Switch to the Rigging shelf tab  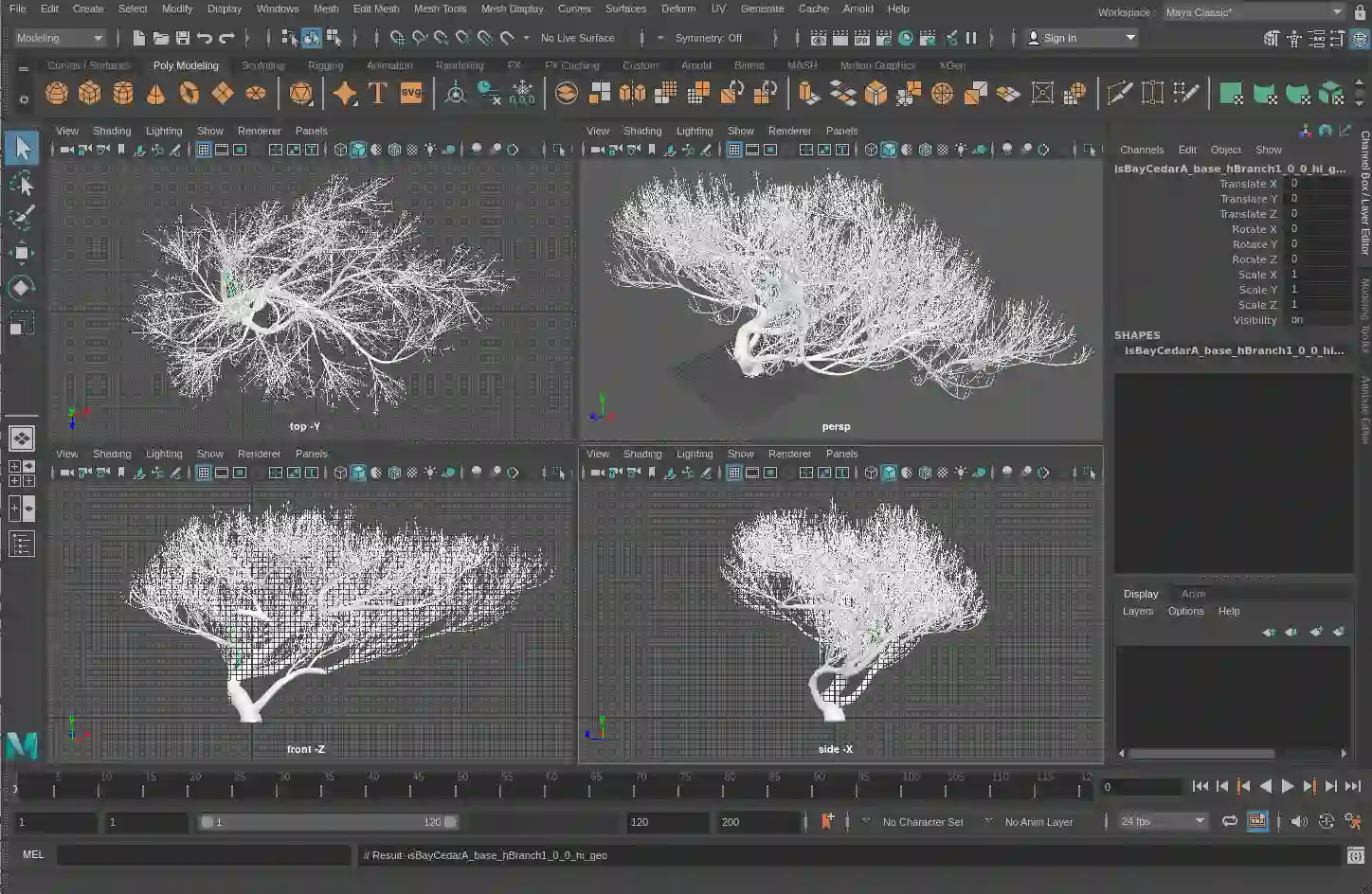click(x=325, y=65)
